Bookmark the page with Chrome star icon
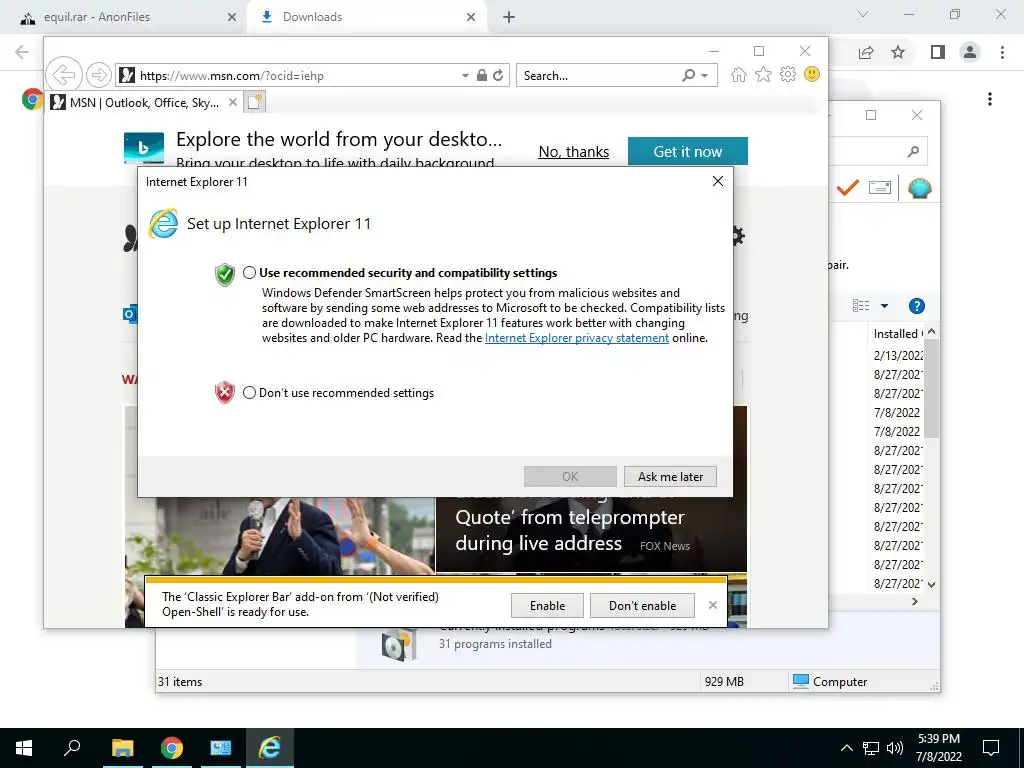 click(x=898, y=52)
